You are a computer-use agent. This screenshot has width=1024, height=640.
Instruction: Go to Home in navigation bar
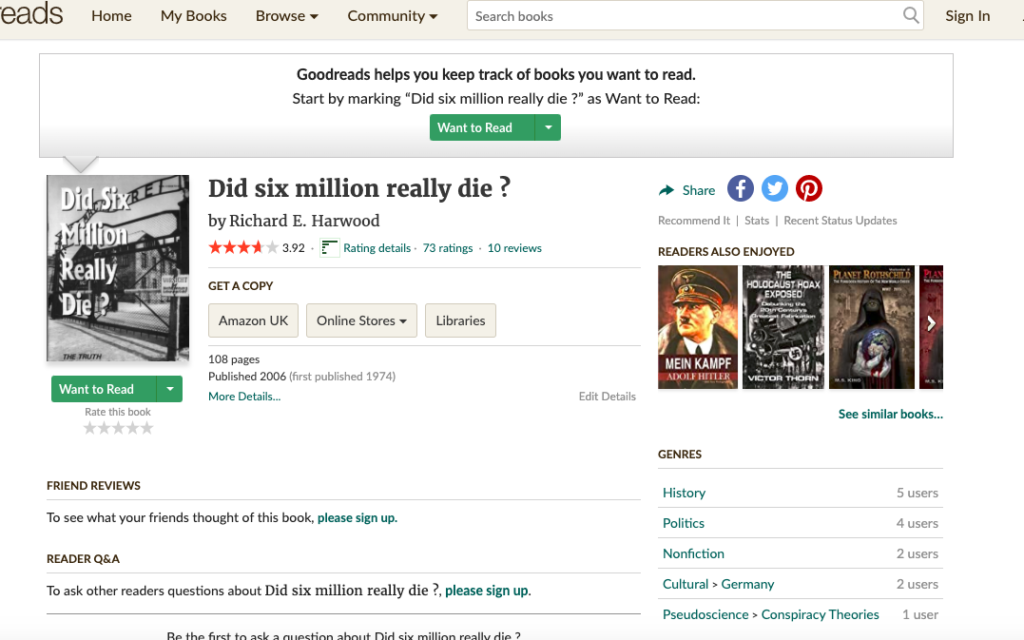(x=111, y=16)
